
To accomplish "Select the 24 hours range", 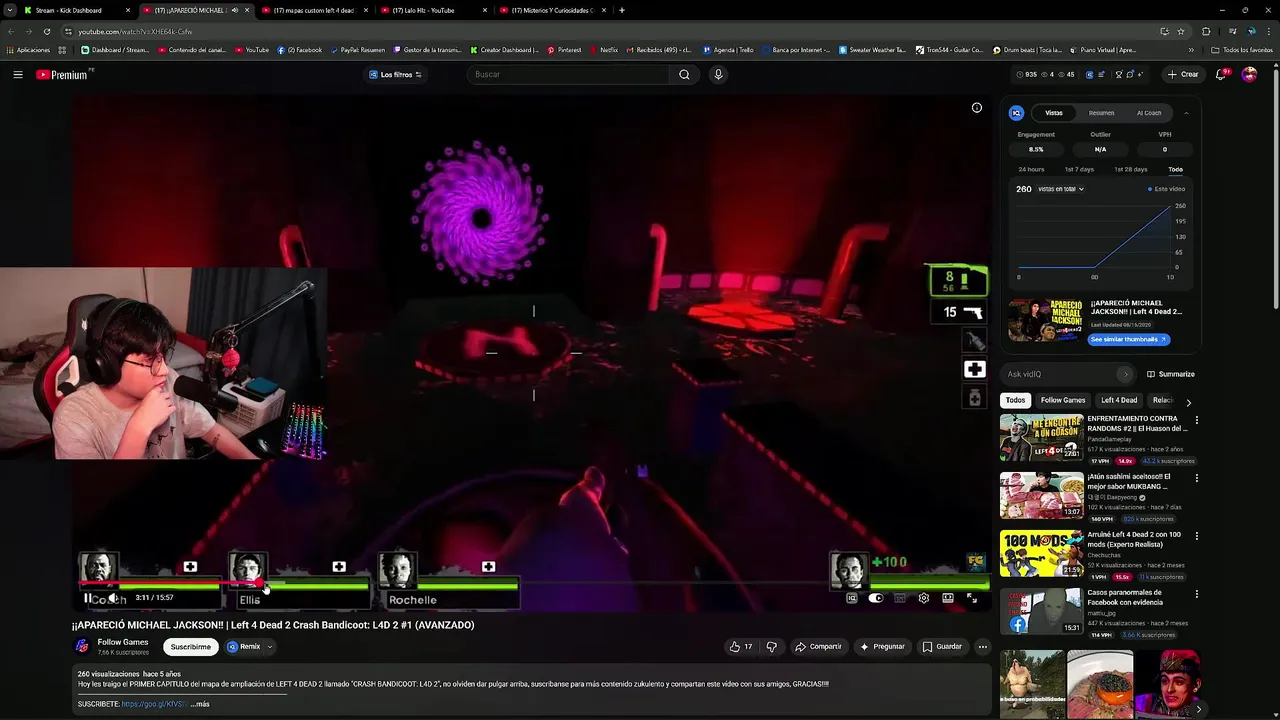I will tap(1031, 169).
